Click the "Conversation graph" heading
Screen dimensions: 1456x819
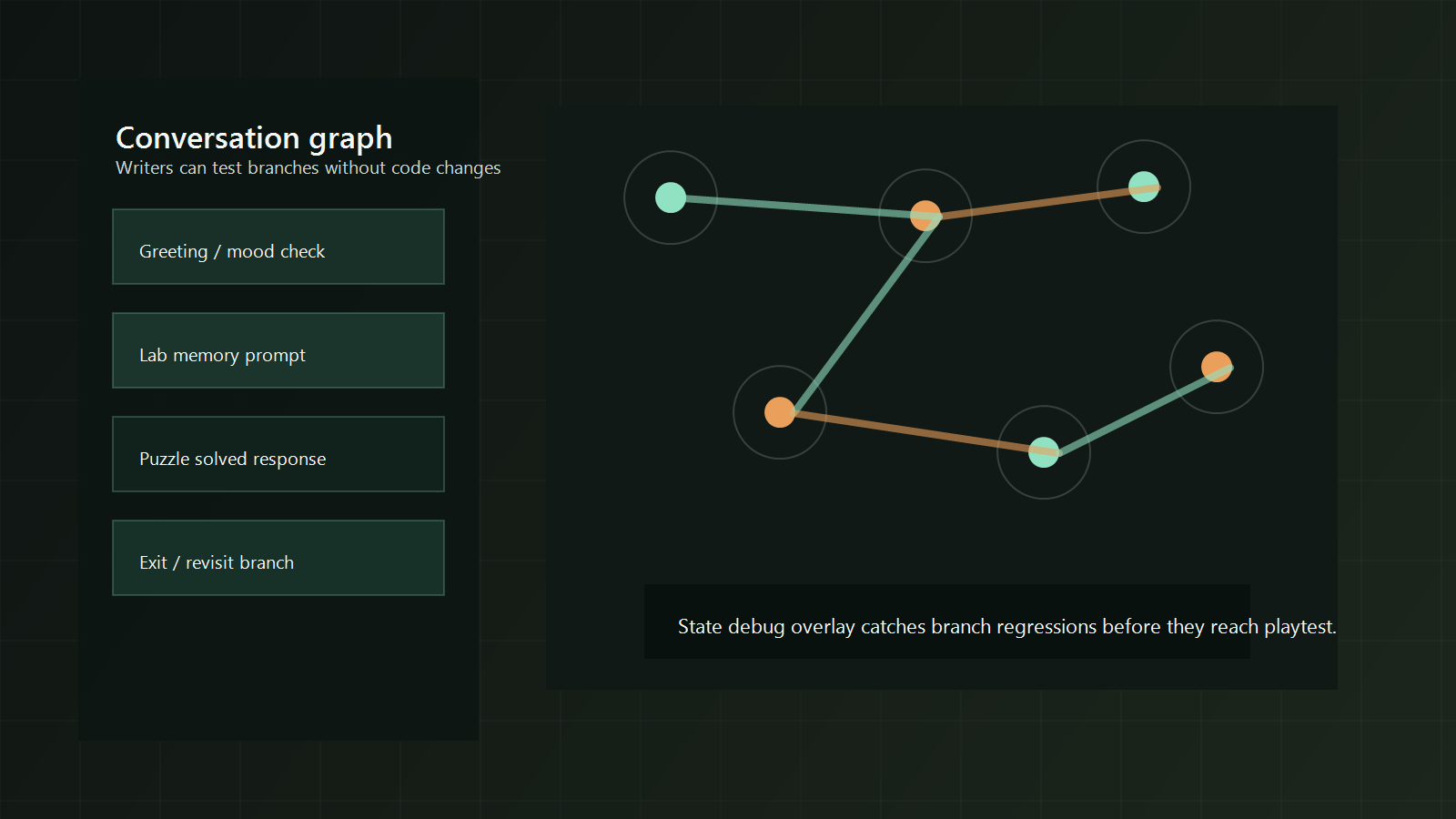tap(253, 138)
